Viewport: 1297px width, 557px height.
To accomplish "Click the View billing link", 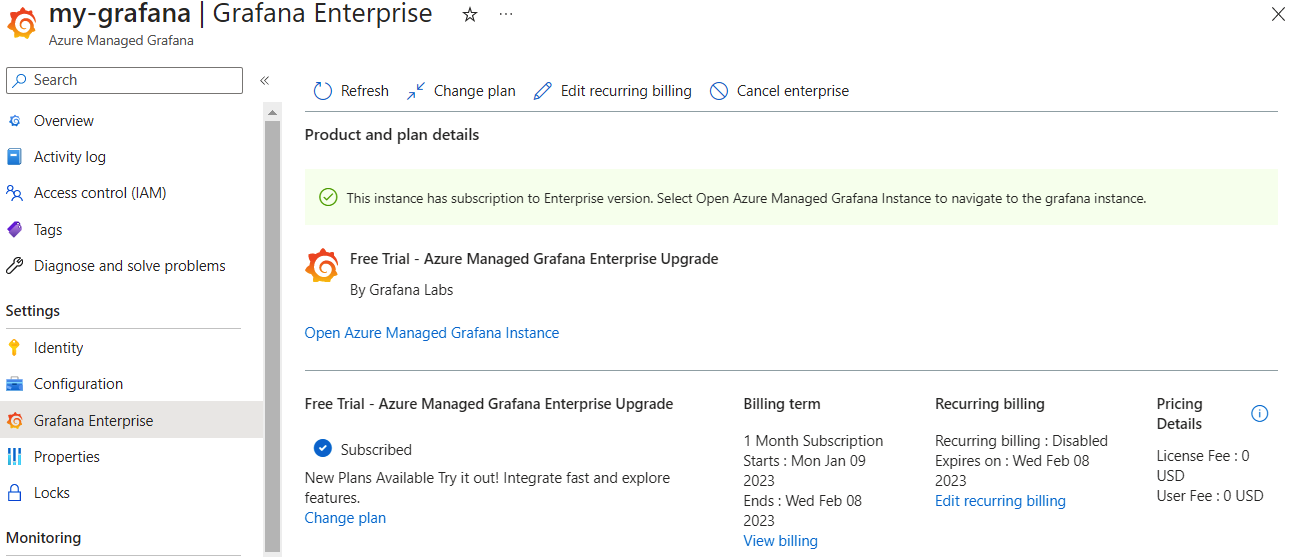I will tap(780, 541).
